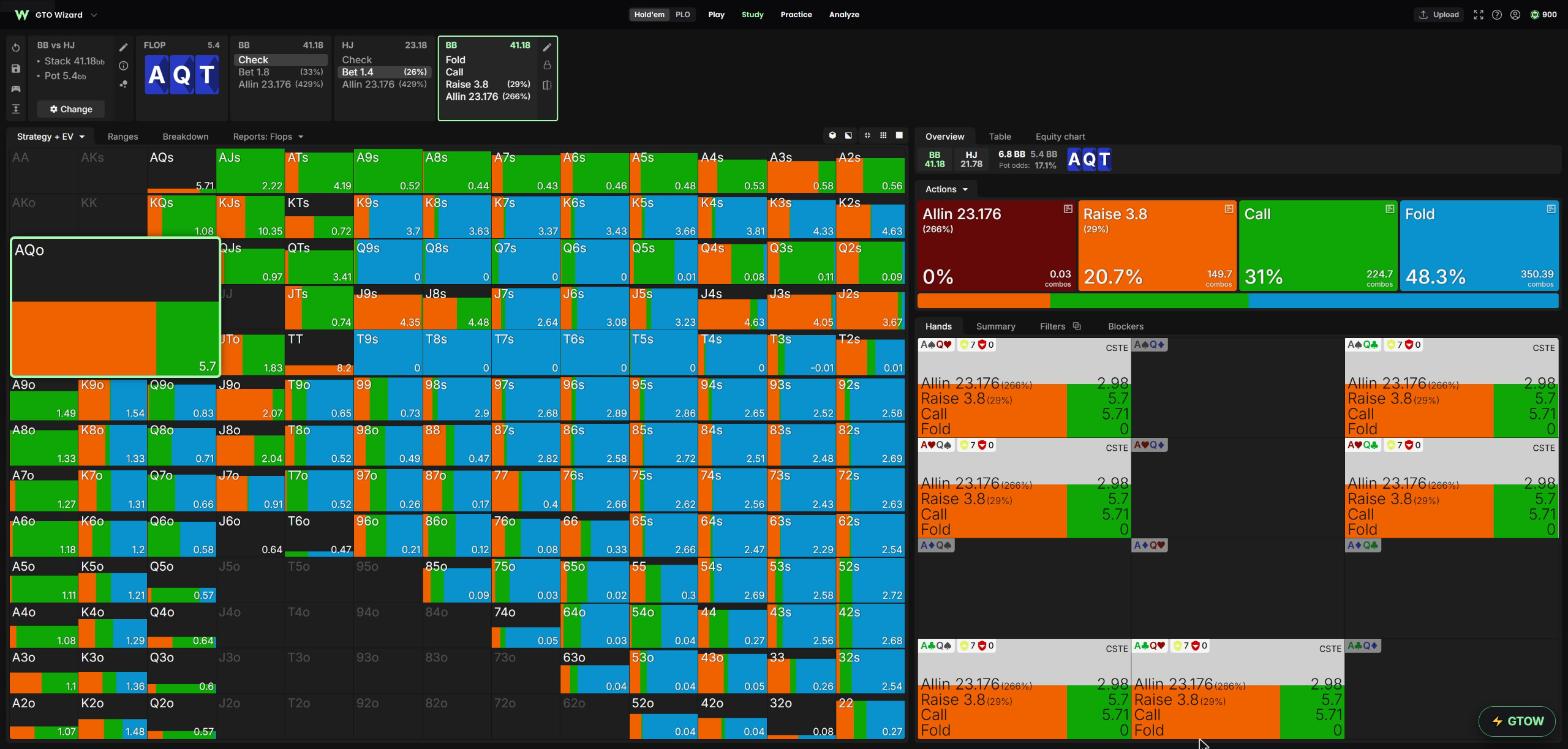Select the 3x3 grid matrix view toggle
This screenshot has height=749, width=1568.
(883, 135)
